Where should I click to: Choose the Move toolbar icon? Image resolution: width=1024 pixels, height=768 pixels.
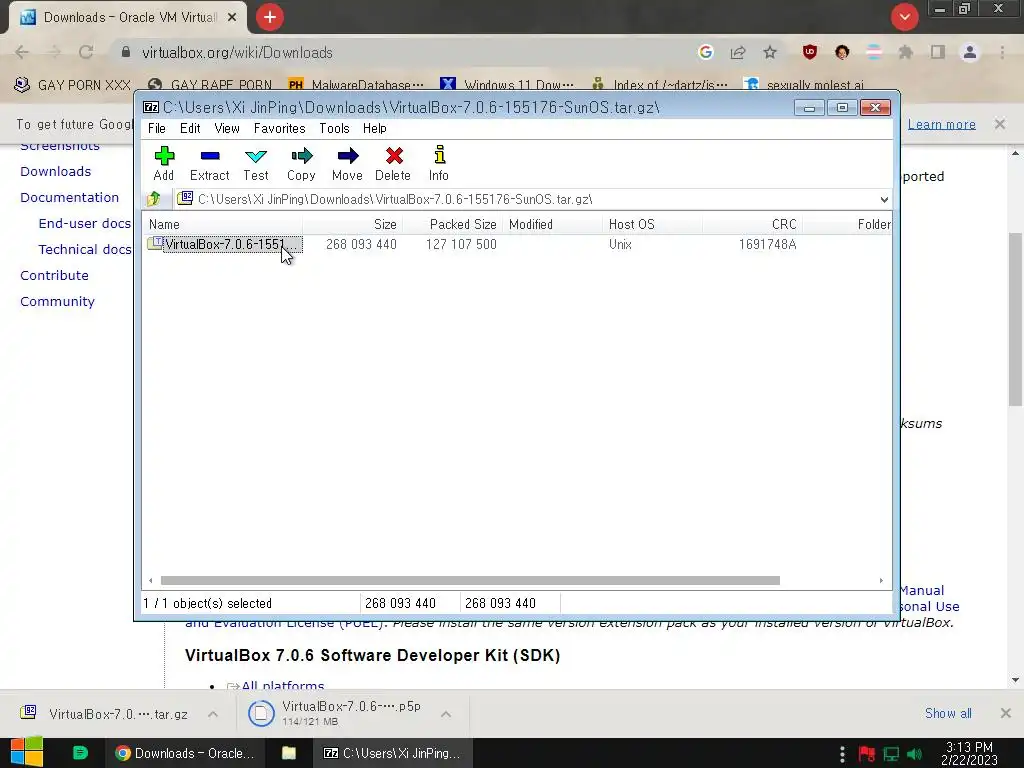(347, 163)
